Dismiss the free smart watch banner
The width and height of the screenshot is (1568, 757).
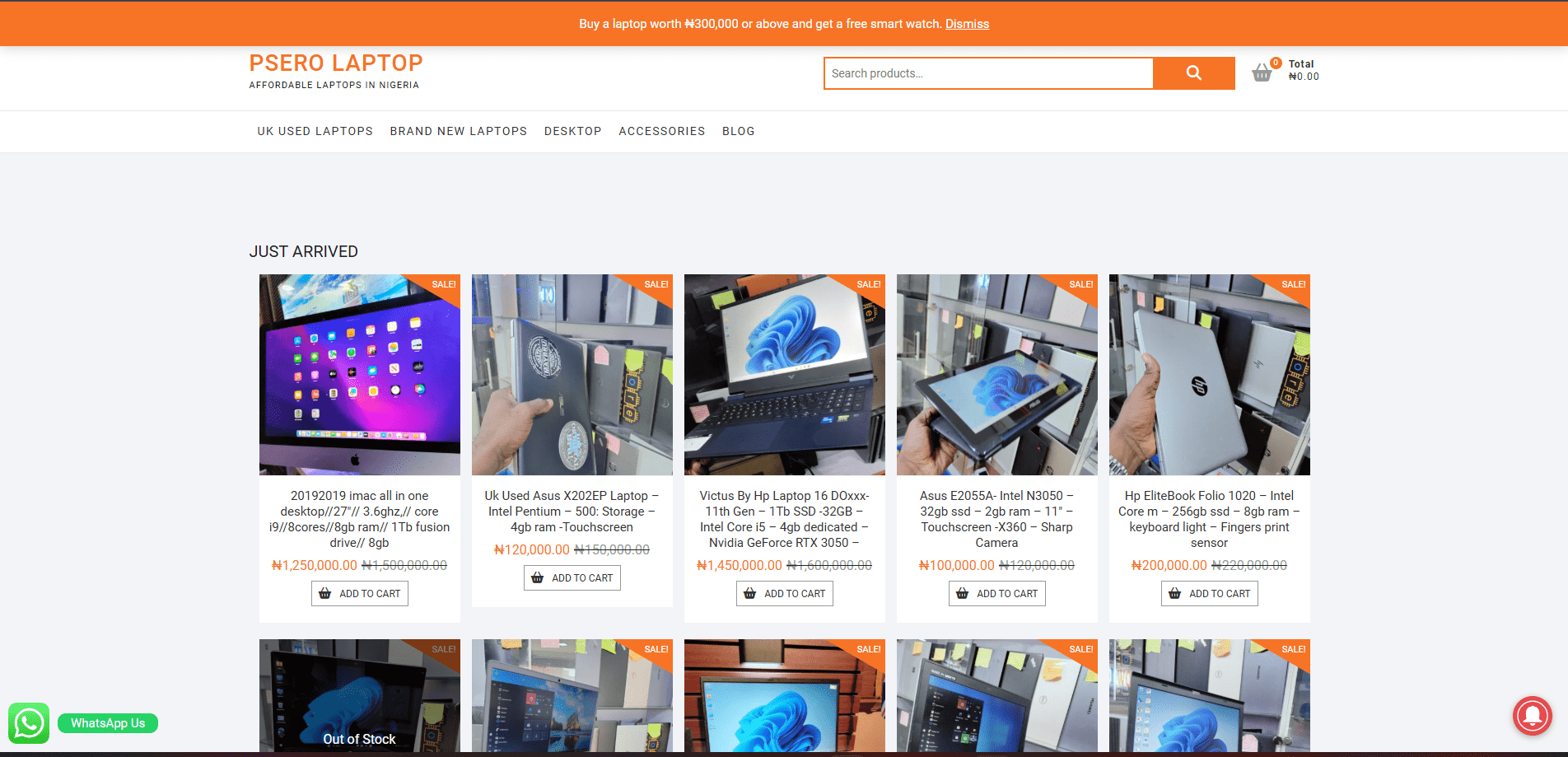pos(967,24)
